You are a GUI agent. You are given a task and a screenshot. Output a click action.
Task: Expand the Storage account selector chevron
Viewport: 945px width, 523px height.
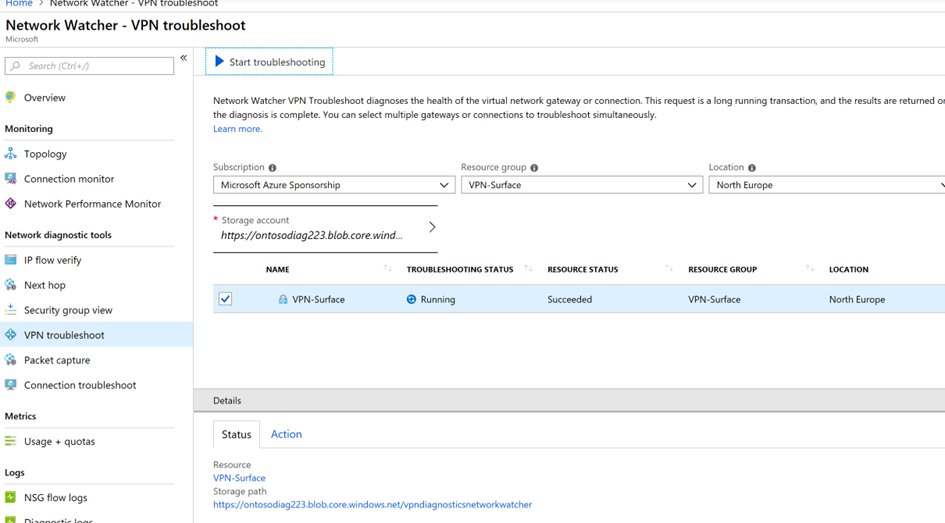pyautogui.click(x=432, y=227)
